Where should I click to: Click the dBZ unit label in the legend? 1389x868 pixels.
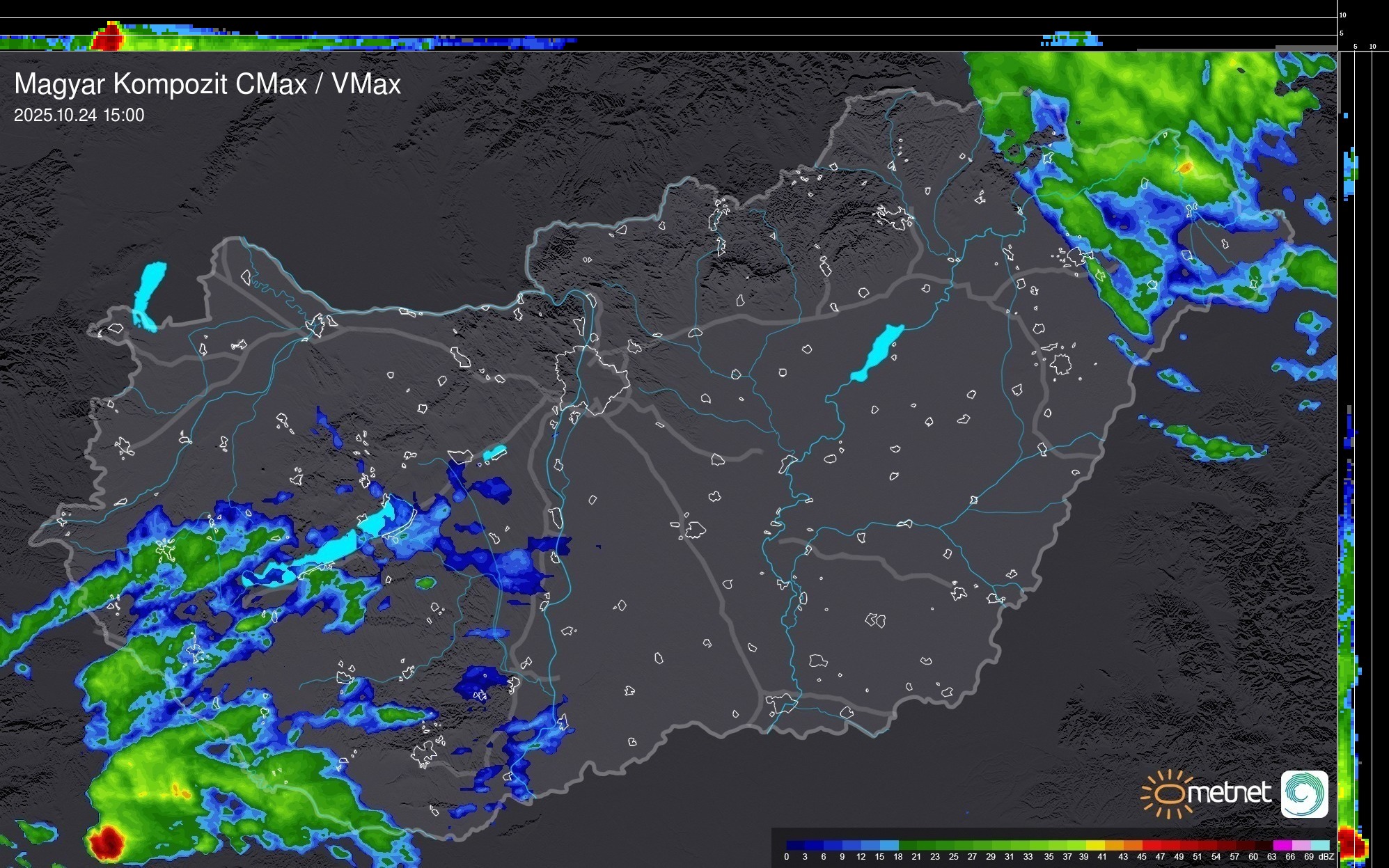[1326, 857]
